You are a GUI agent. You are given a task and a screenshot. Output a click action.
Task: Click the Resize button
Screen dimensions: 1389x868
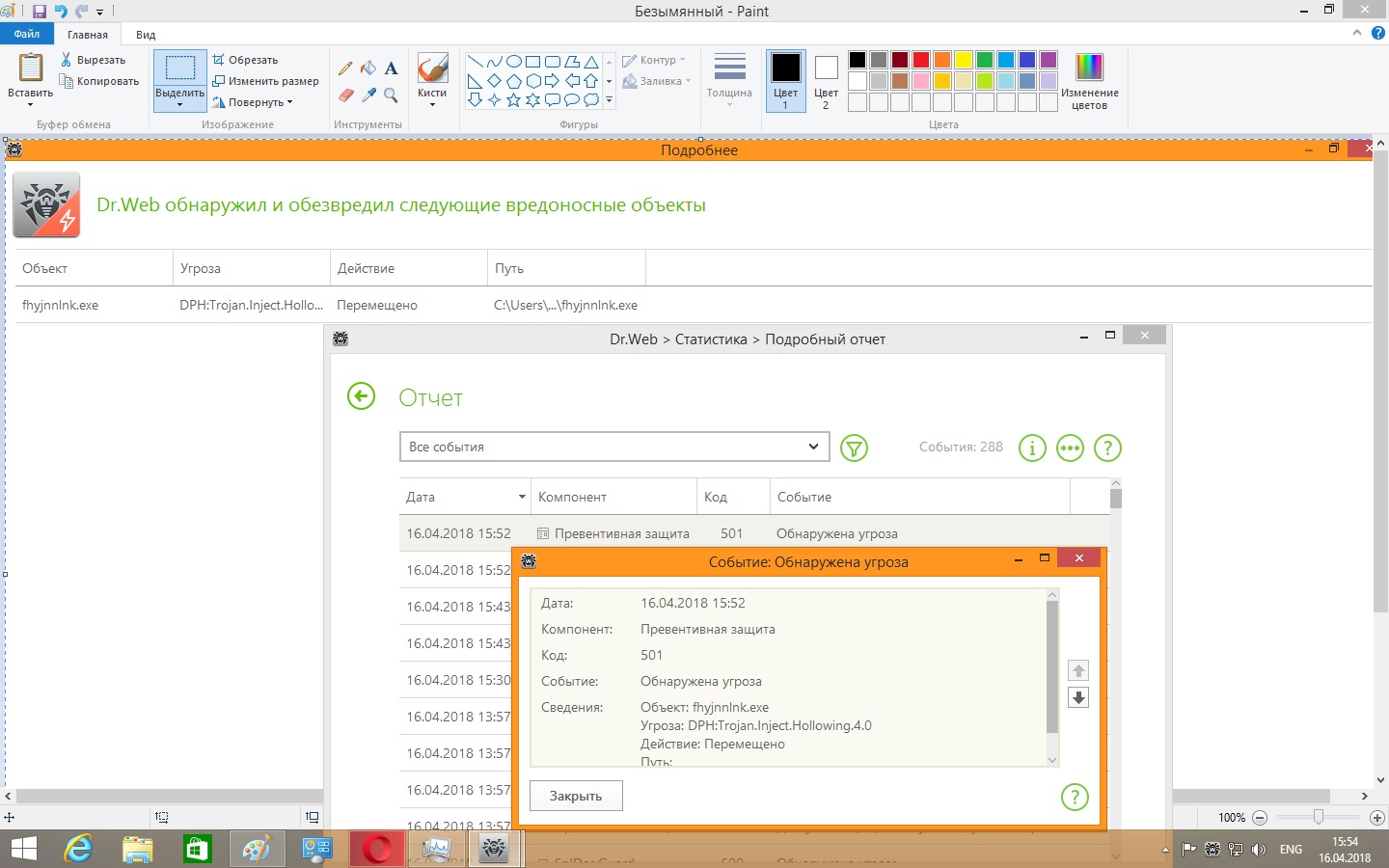click(266, 81)
